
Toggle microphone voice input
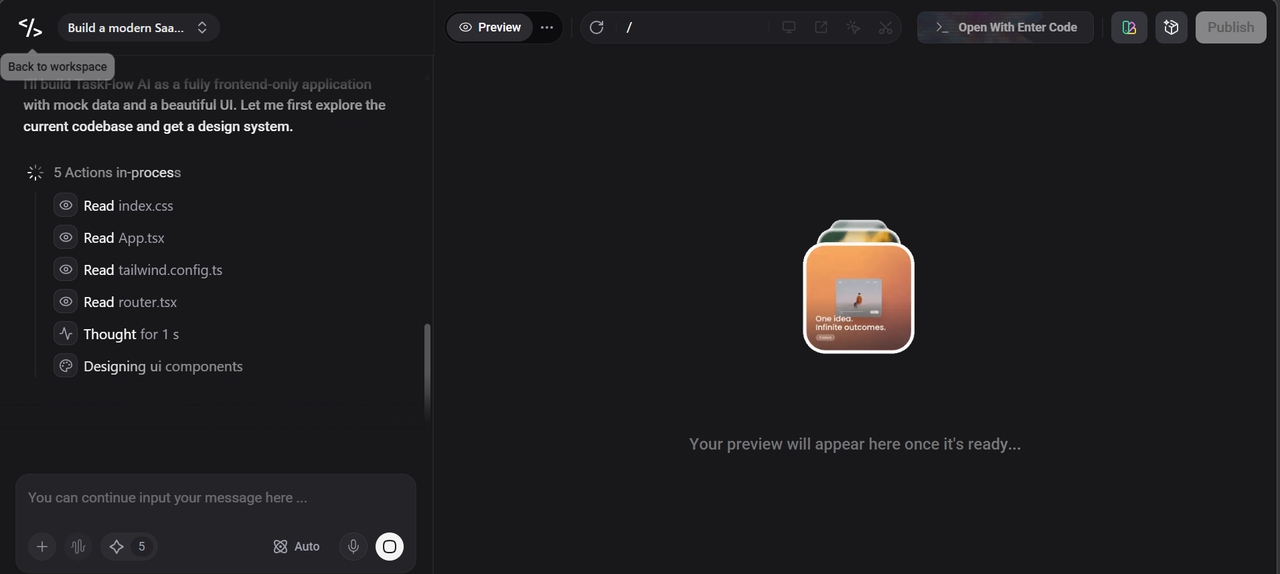point(352,546)
